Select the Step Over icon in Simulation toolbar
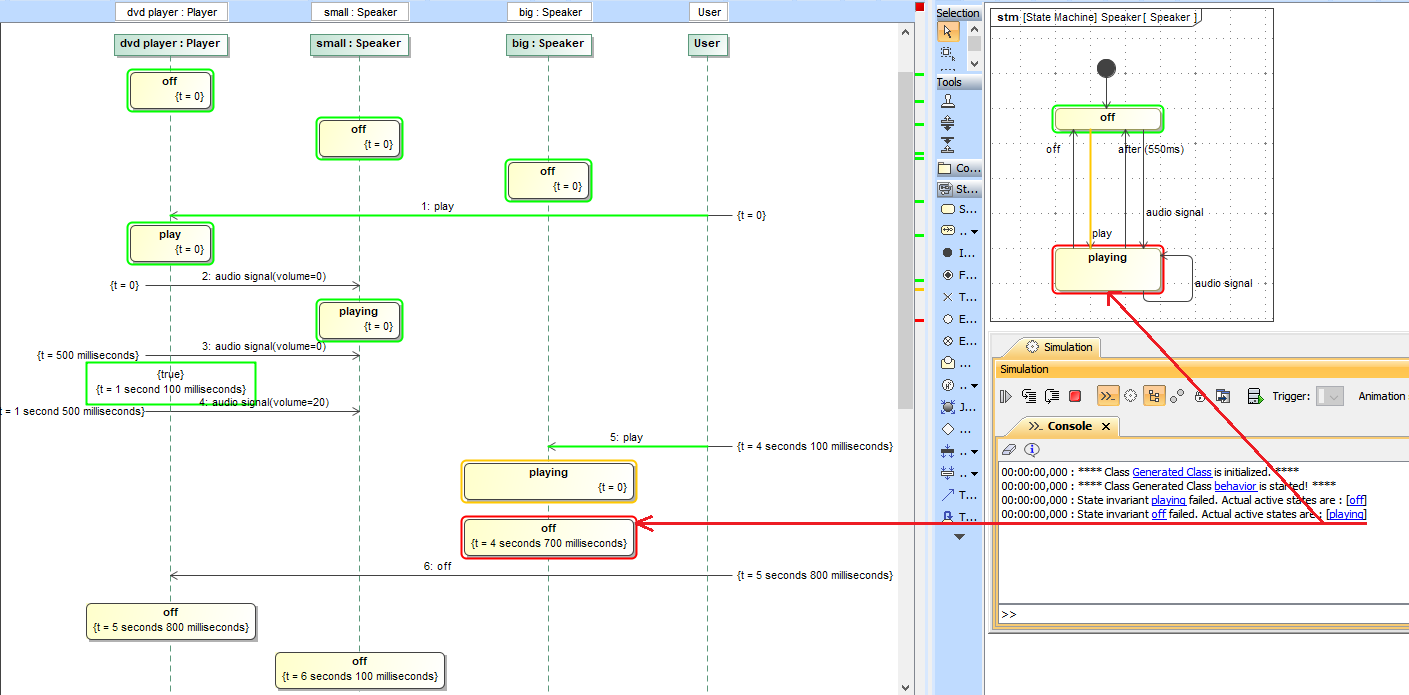This screenshot has width=1409, height=695. point(1053,395)
